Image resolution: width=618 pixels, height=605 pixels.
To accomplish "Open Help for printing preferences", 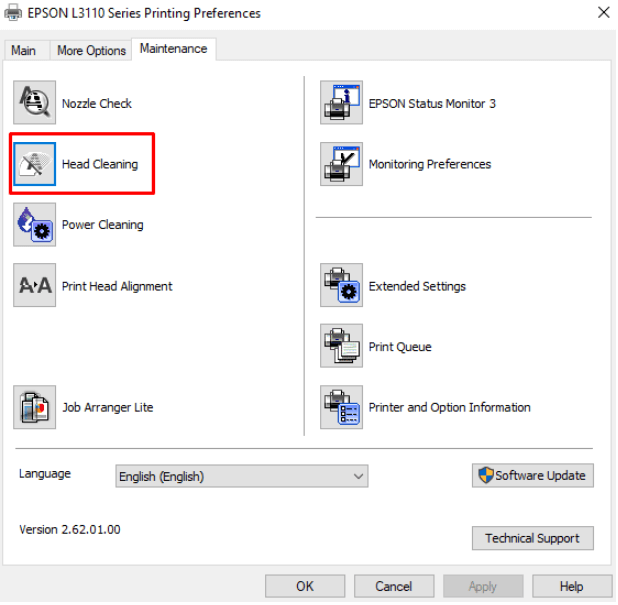I will click(x=571, y=586).
